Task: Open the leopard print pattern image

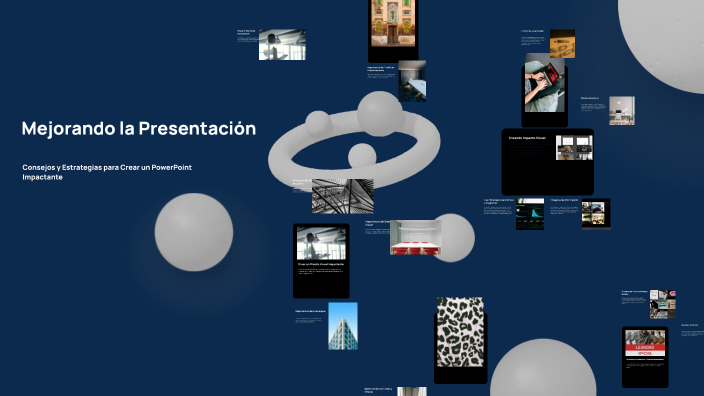Action: tap(460, 332)
